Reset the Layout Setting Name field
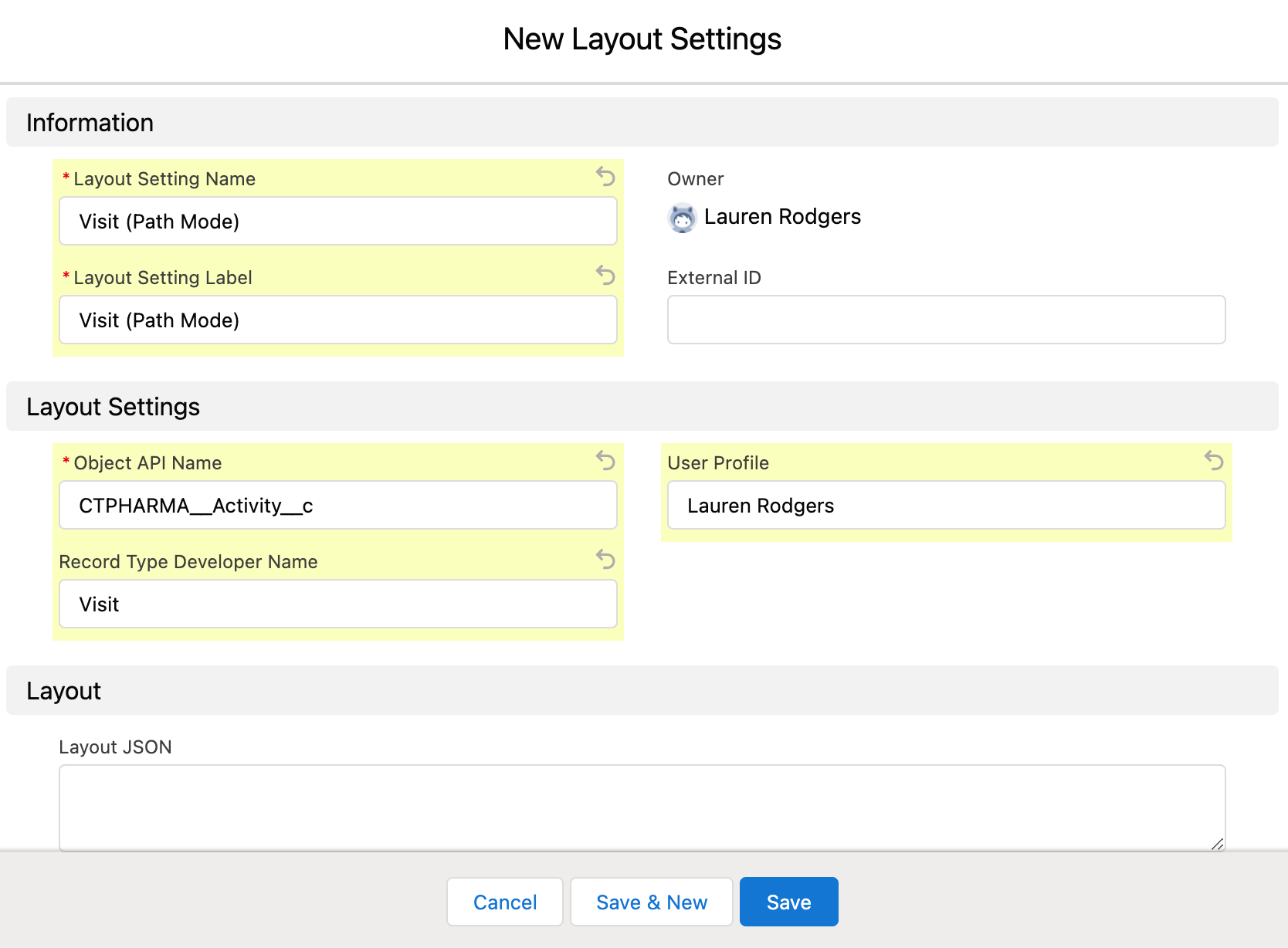This screenshot has width=1288, height=948. tap(605, 177)
